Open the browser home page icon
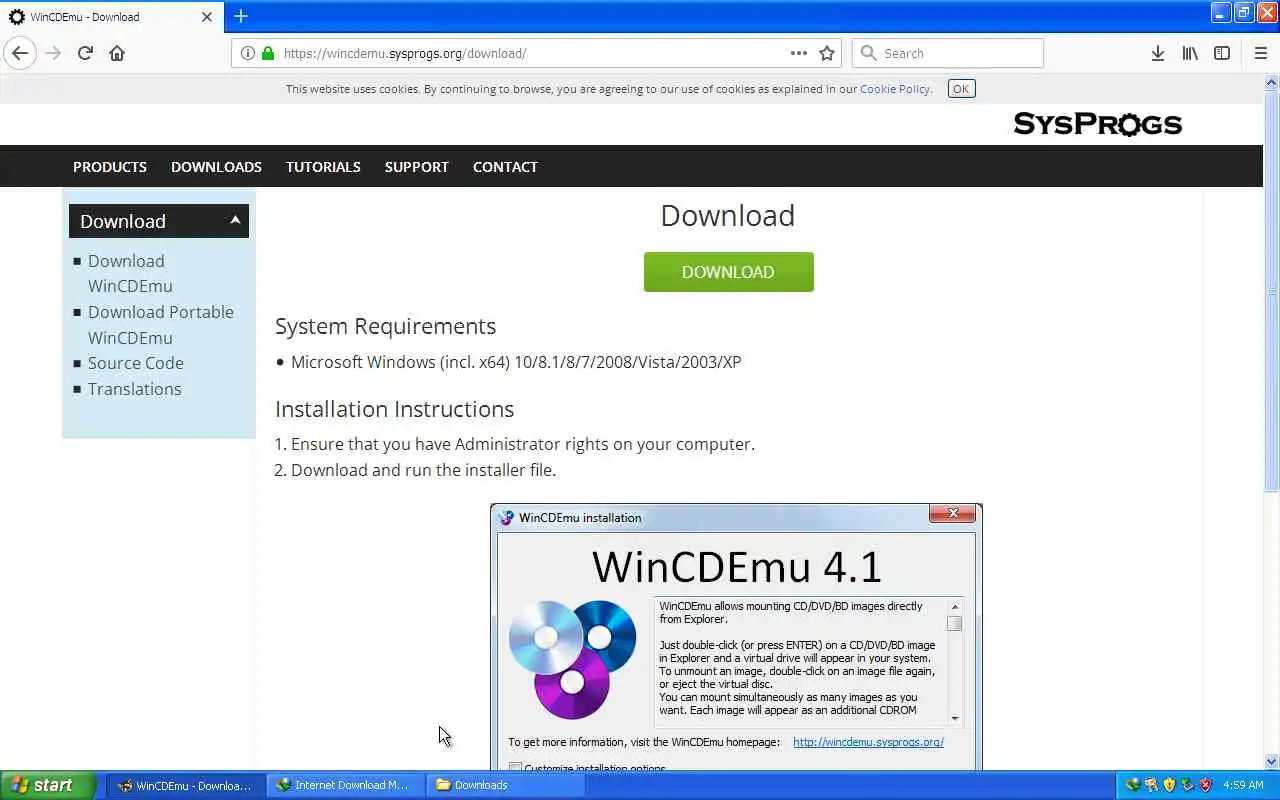 click(117, 53)
